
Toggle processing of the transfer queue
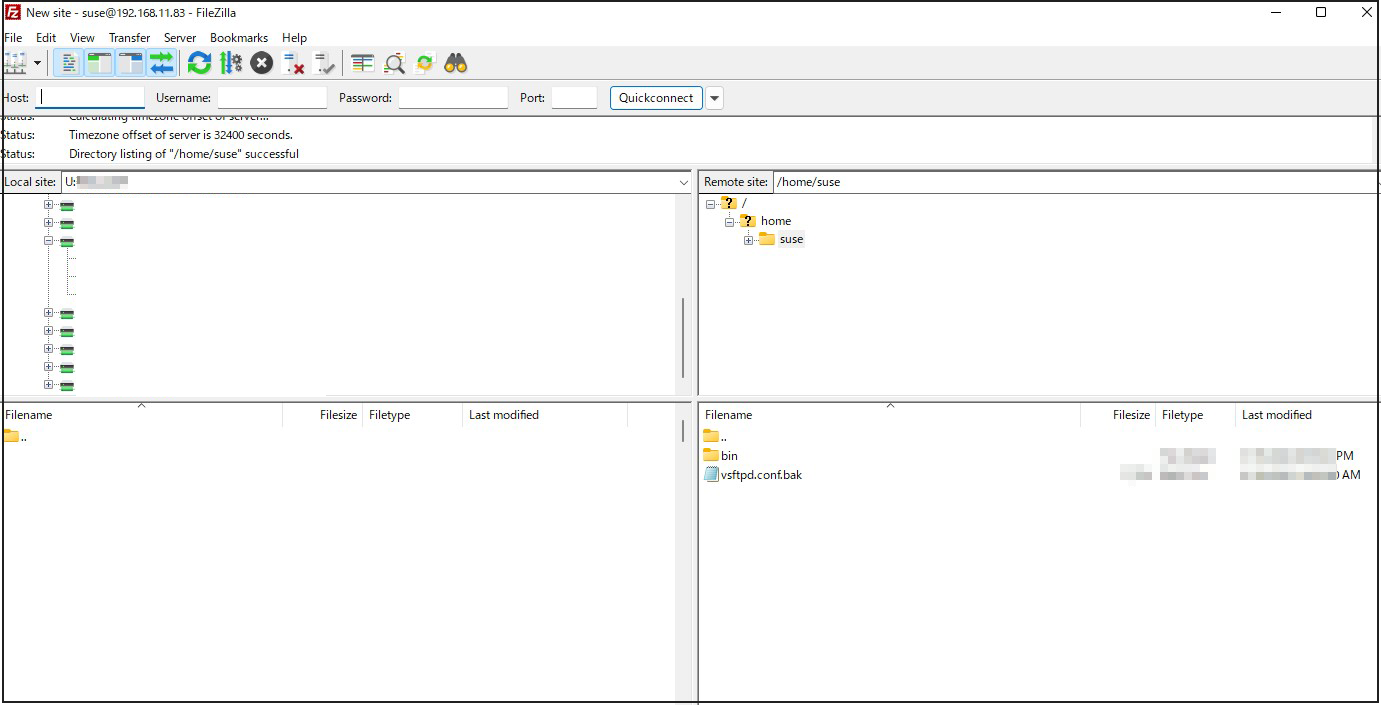(x=231, y=63)
